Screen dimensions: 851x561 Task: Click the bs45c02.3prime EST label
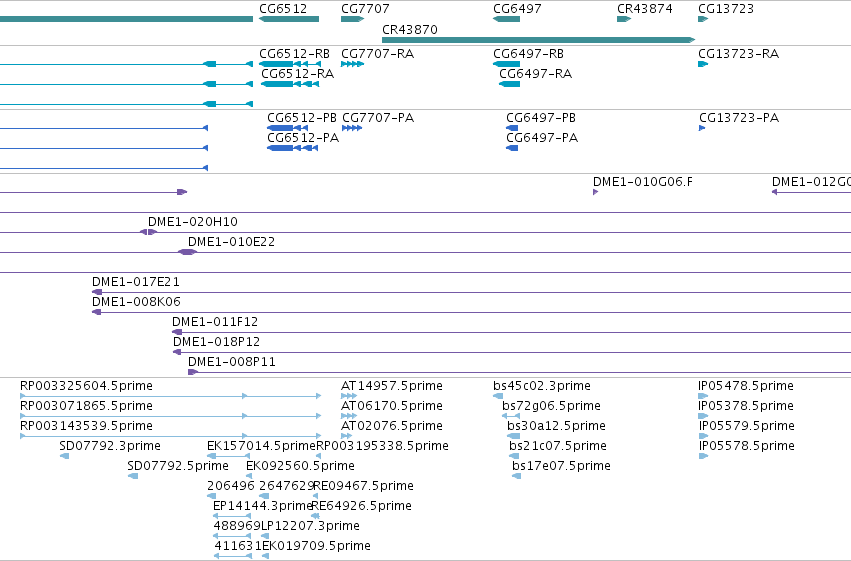click(542, 386)
